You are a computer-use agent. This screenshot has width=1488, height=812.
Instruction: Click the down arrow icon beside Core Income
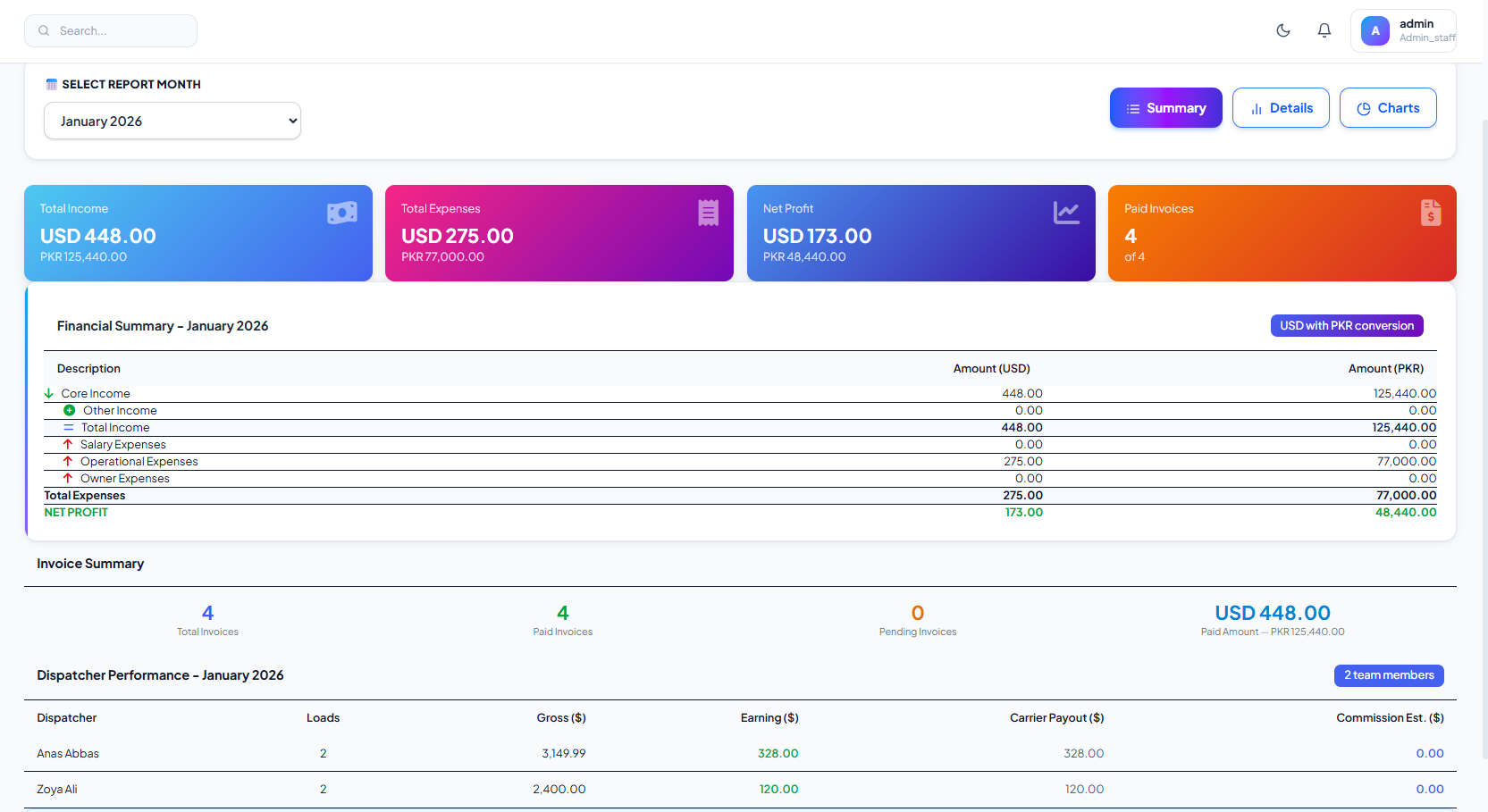pyautogui.click(x=49, y=394)
